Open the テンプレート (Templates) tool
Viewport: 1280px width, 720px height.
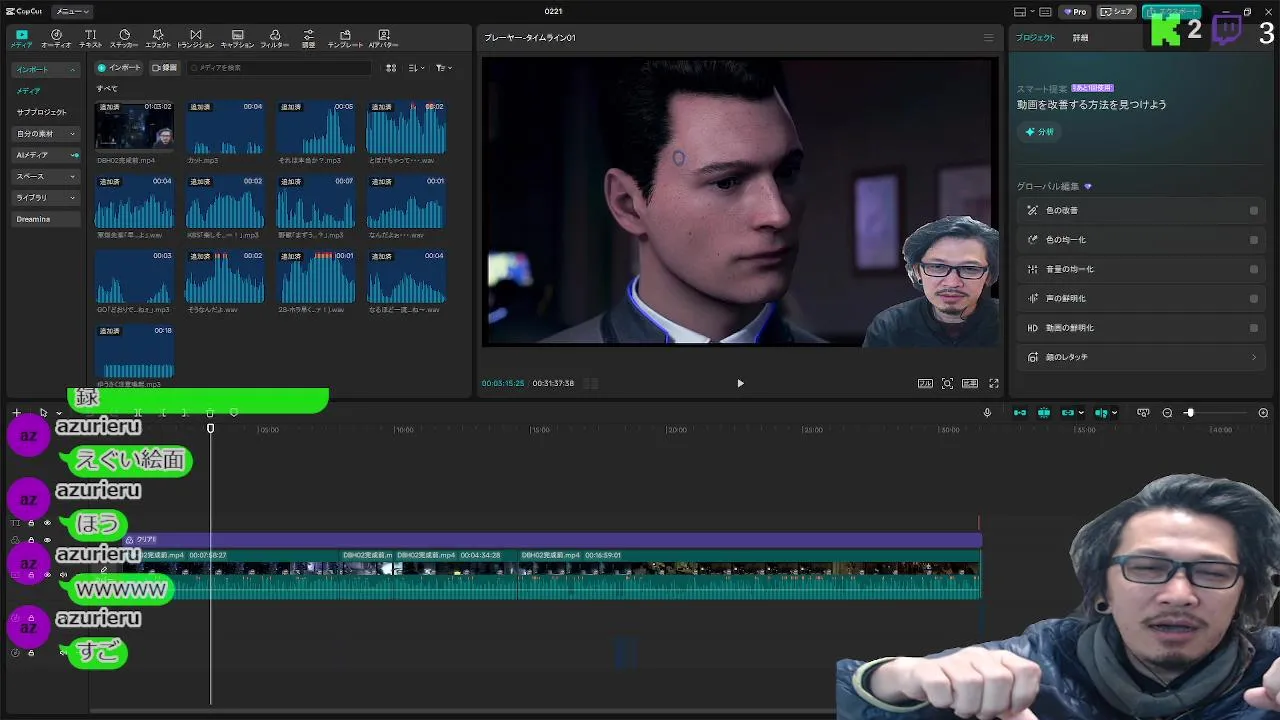coord(345,38)
